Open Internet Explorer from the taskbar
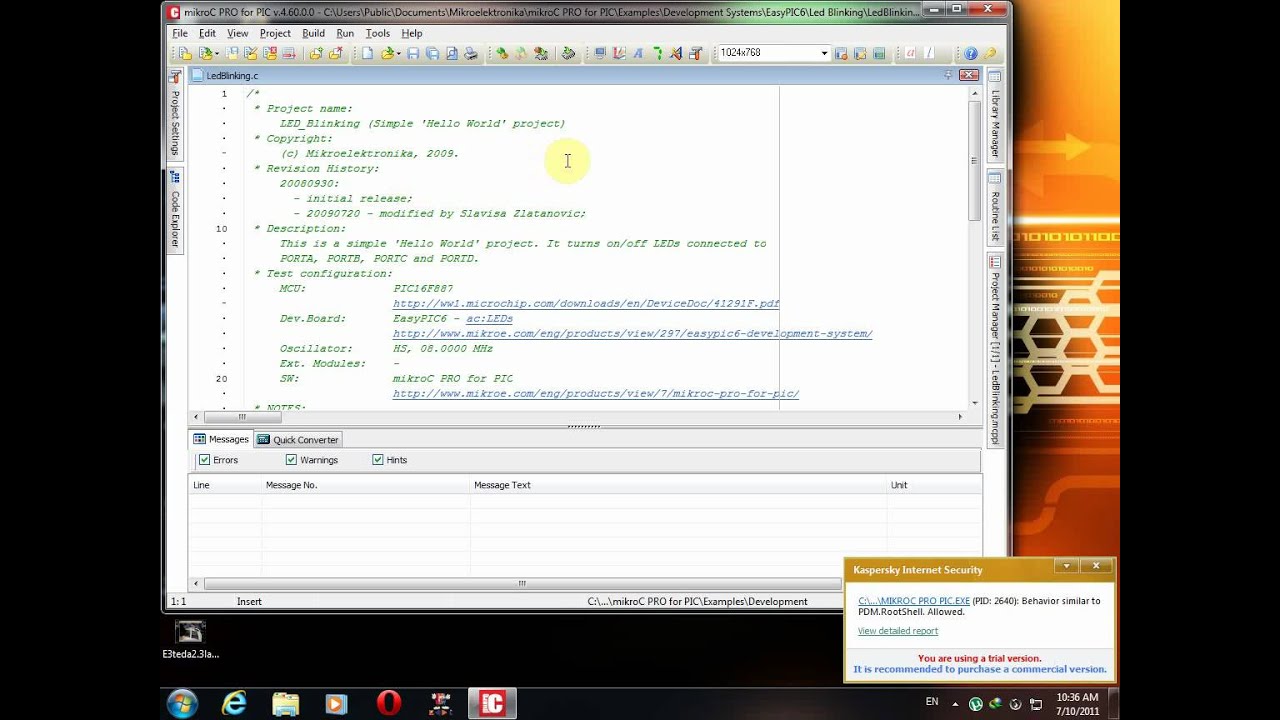This screenshot has width=1280, height=720. (x=234, y=703)
